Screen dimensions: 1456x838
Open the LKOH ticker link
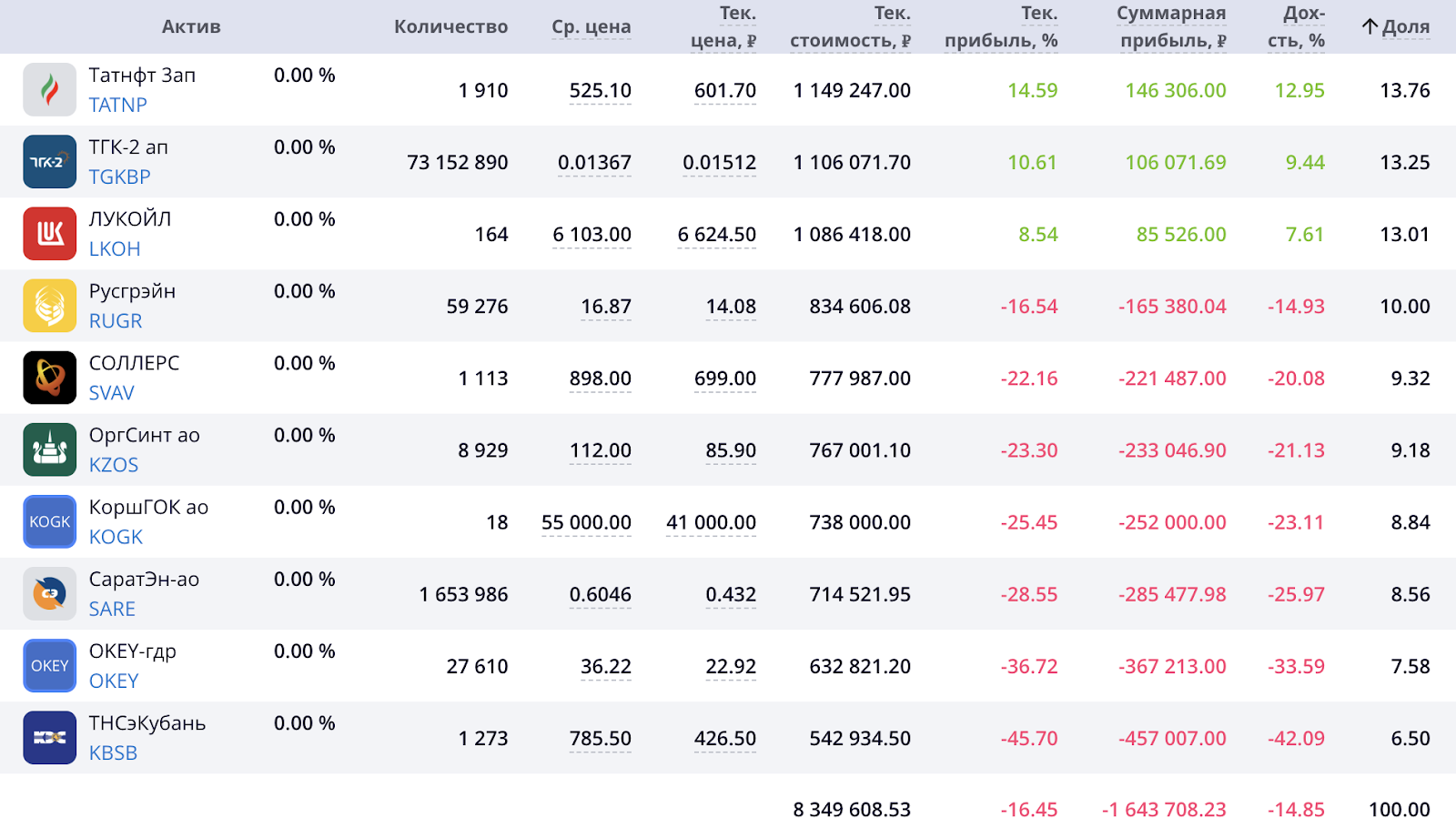[x=115, y=249]
